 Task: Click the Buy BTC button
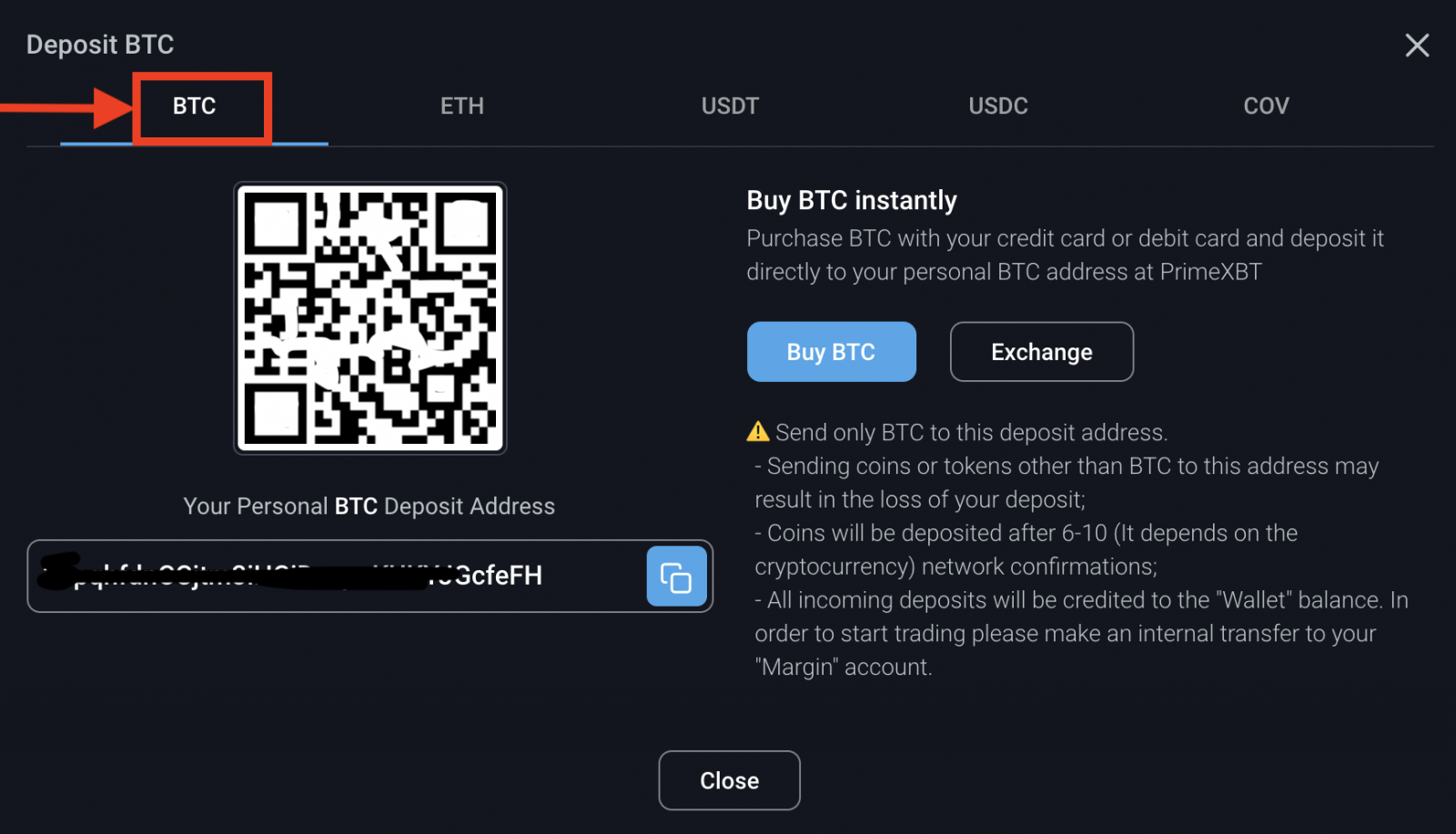pos(831,352)
